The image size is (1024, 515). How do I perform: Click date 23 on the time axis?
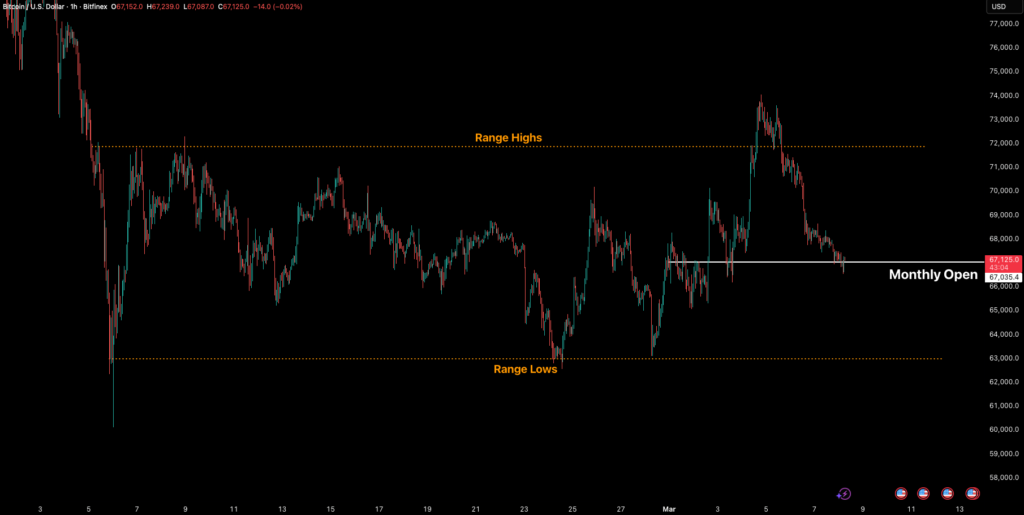coord(524,508)
